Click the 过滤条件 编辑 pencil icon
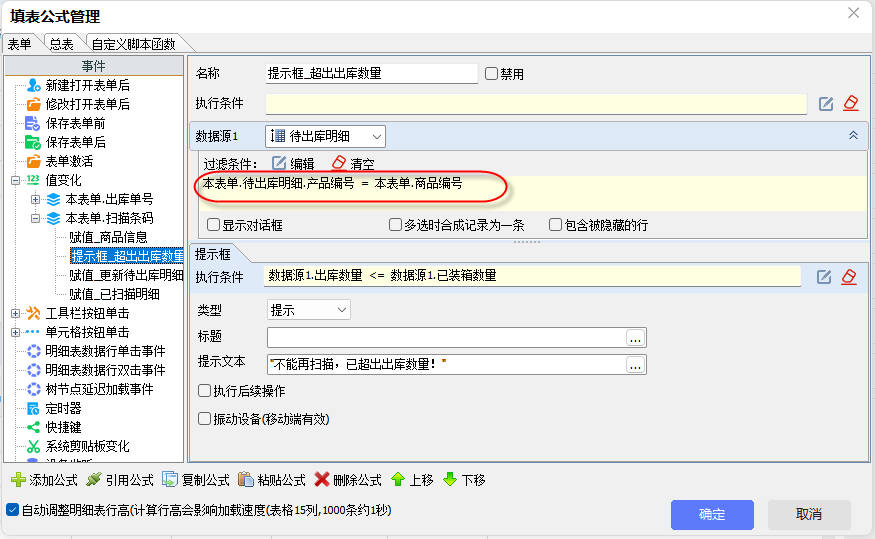Image resolution: width=875 pixels, height=539 pixels. tap(279, 163)
